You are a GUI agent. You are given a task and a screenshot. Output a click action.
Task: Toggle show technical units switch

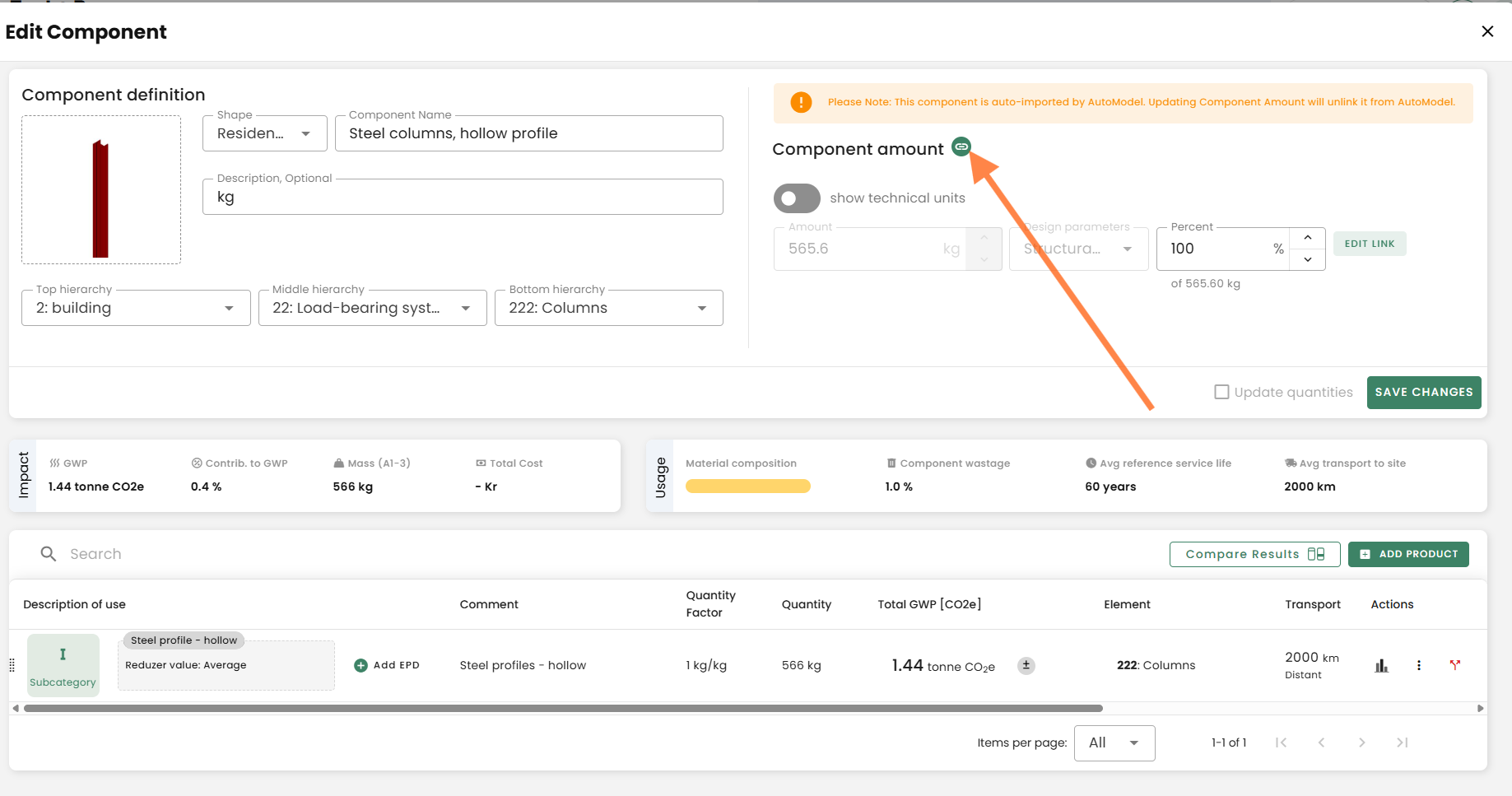pyautogui.click(x=796, y=198)
